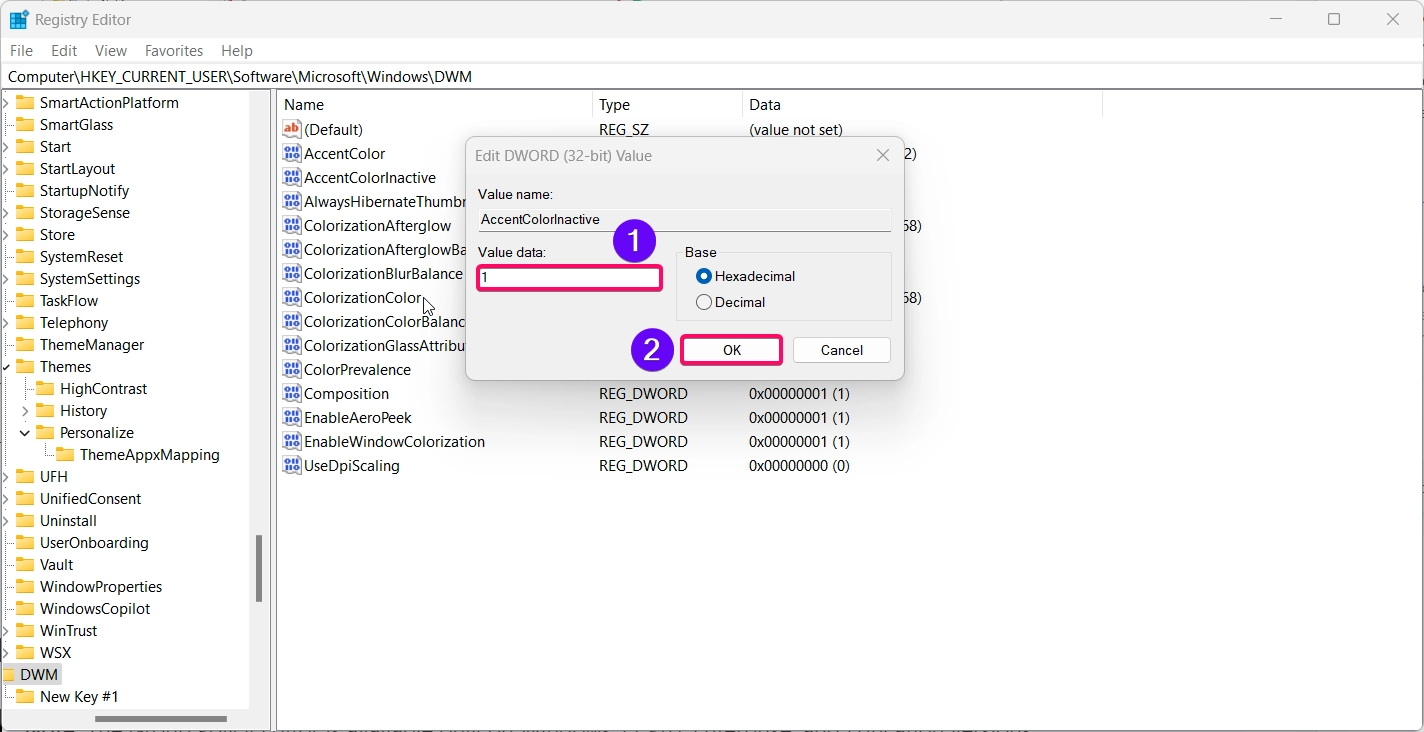Click the tree pane horizontal scrollbar thumb
The image size is (1424, 732).
(161, 719)
